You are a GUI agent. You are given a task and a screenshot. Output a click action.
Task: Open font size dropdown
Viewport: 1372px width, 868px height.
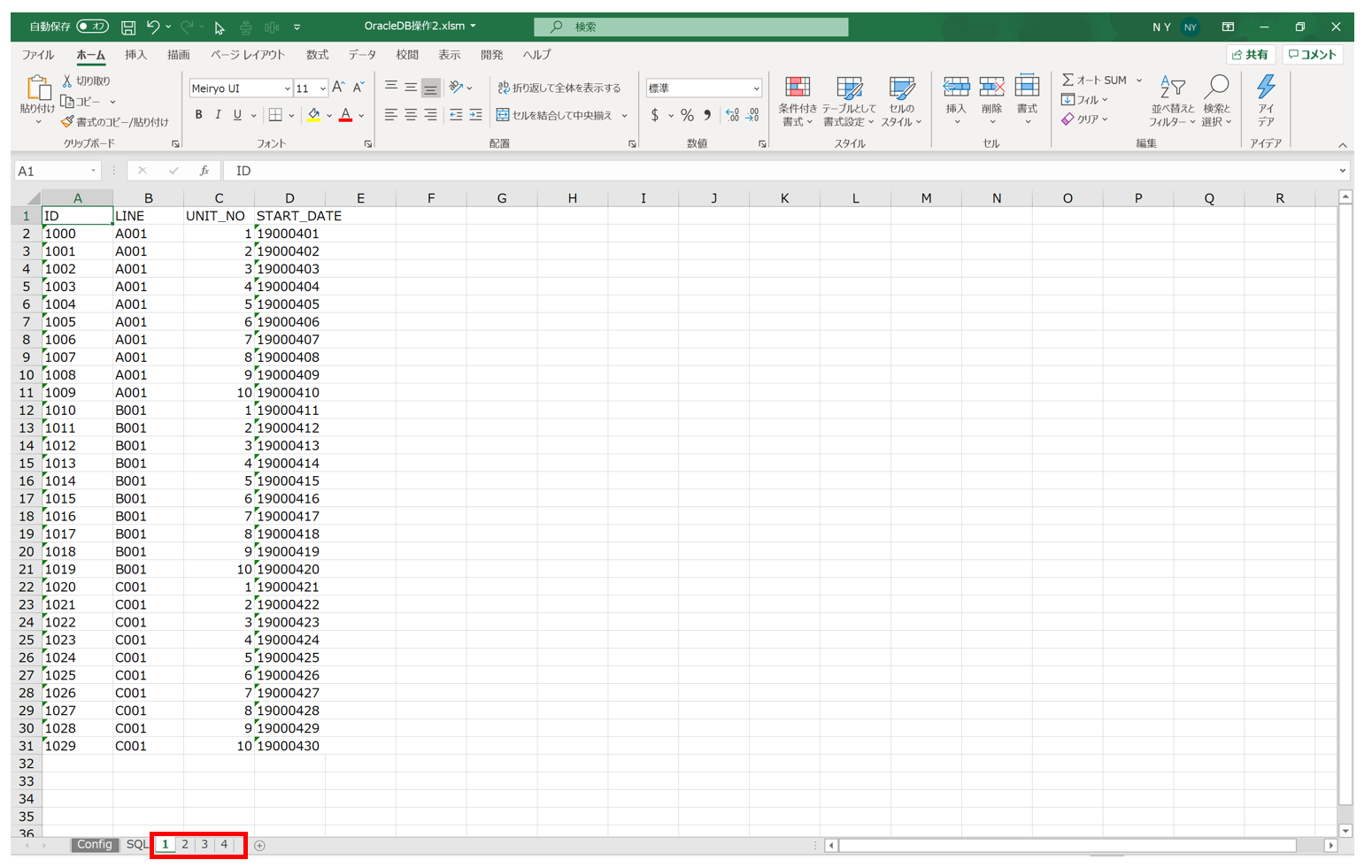323,88
